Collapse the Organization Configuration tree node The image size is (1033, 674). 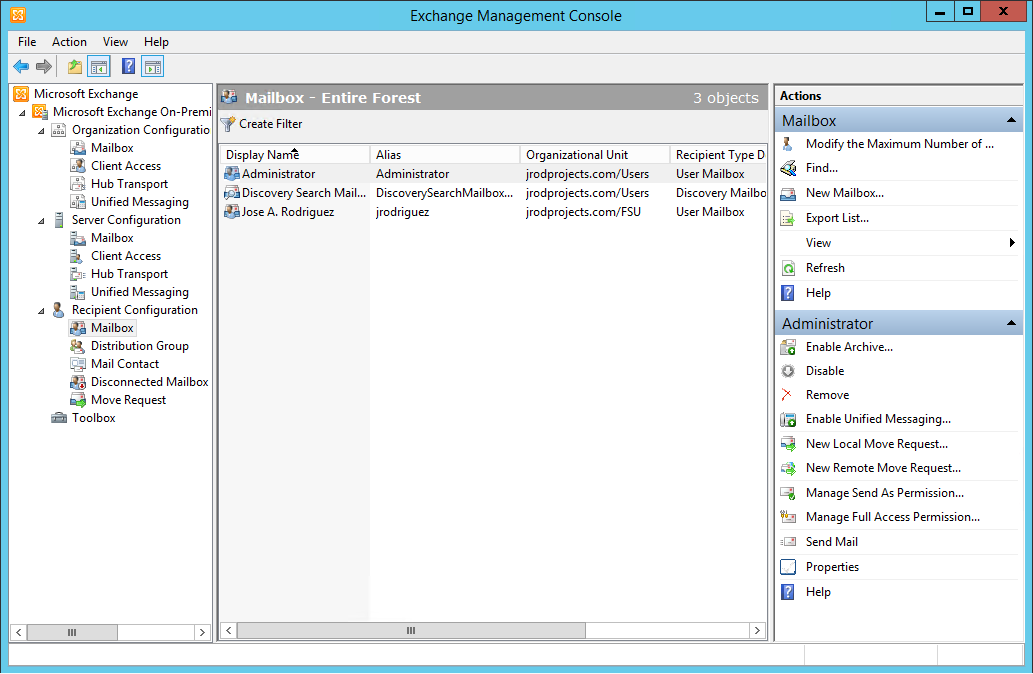(41, 130)
